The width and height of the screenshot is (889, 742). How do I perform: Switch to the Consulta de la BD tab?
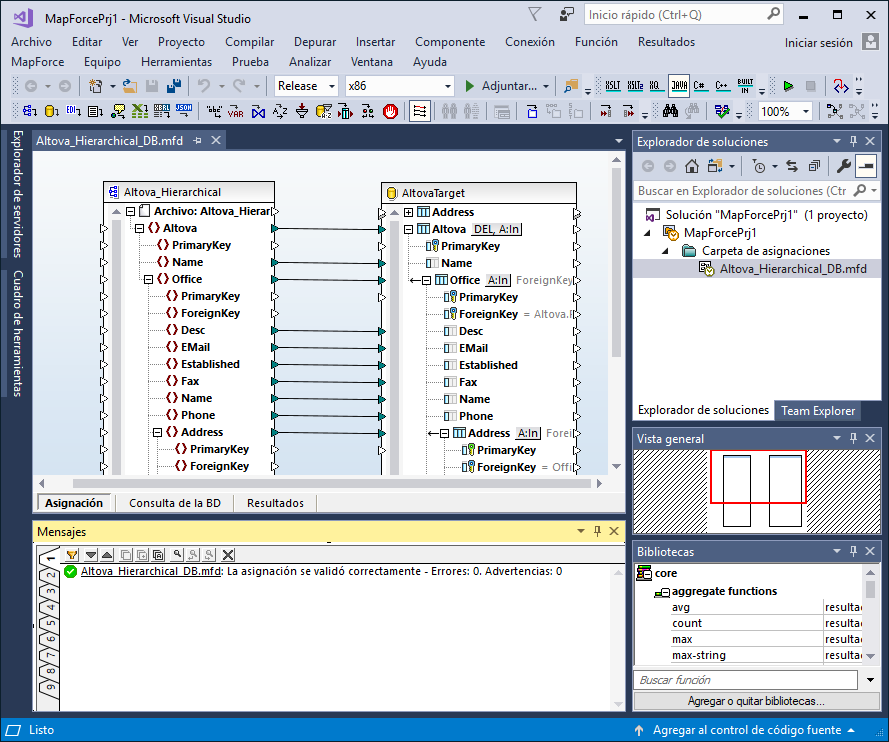(x=175, y=503)
